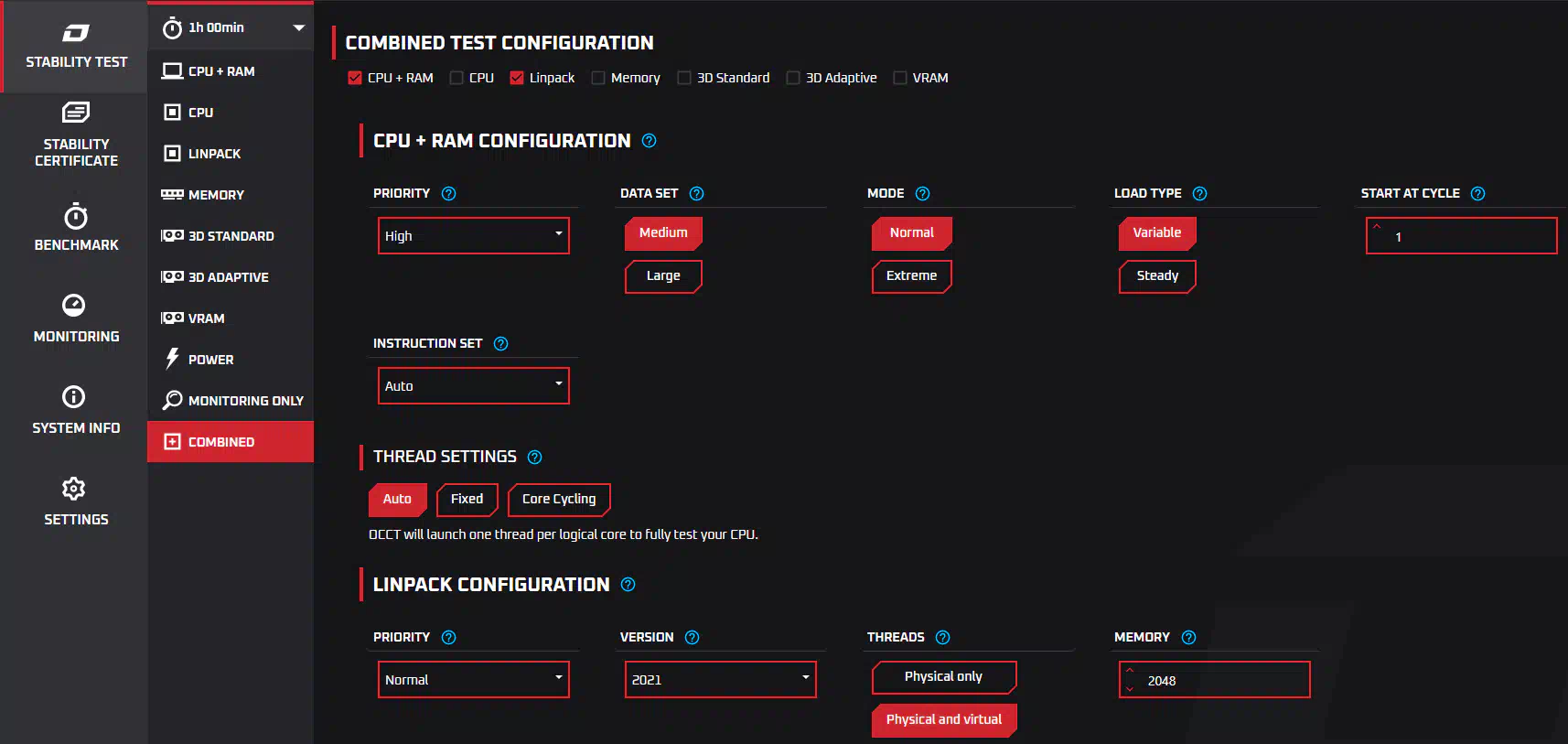The height and width of the screenshot is (744, 1568).
Task: Open the Instruction Set Auto dropdown
Action: point(474,385)
